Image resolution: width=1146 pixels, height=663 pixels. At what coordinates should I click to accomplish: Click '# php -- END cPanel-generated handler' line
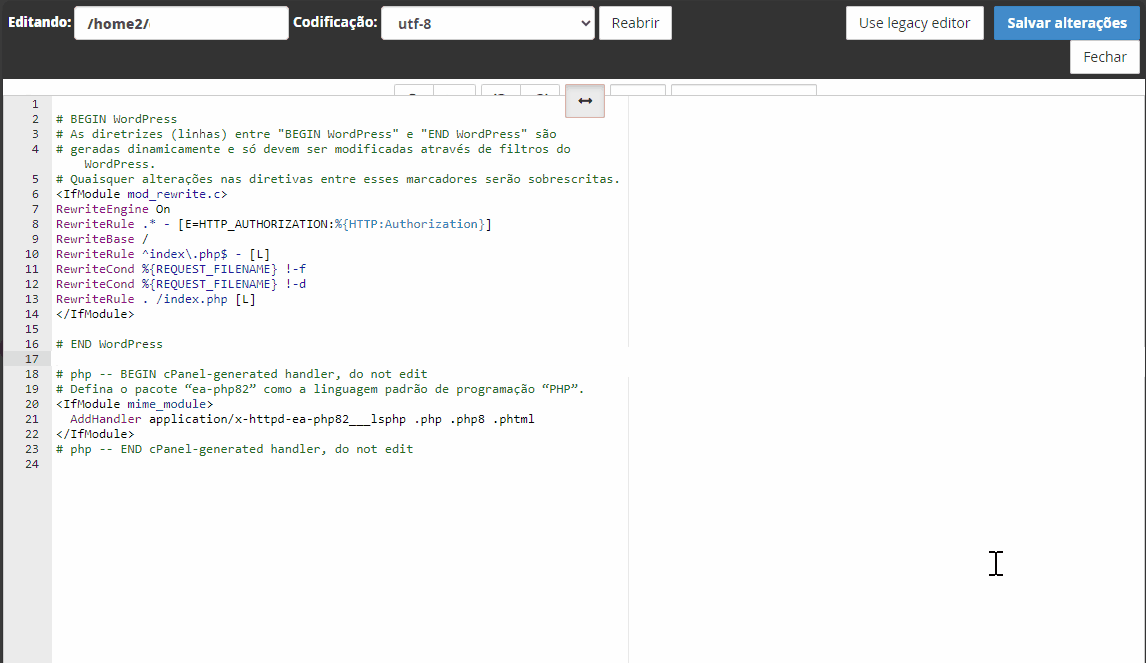(235, 449)
